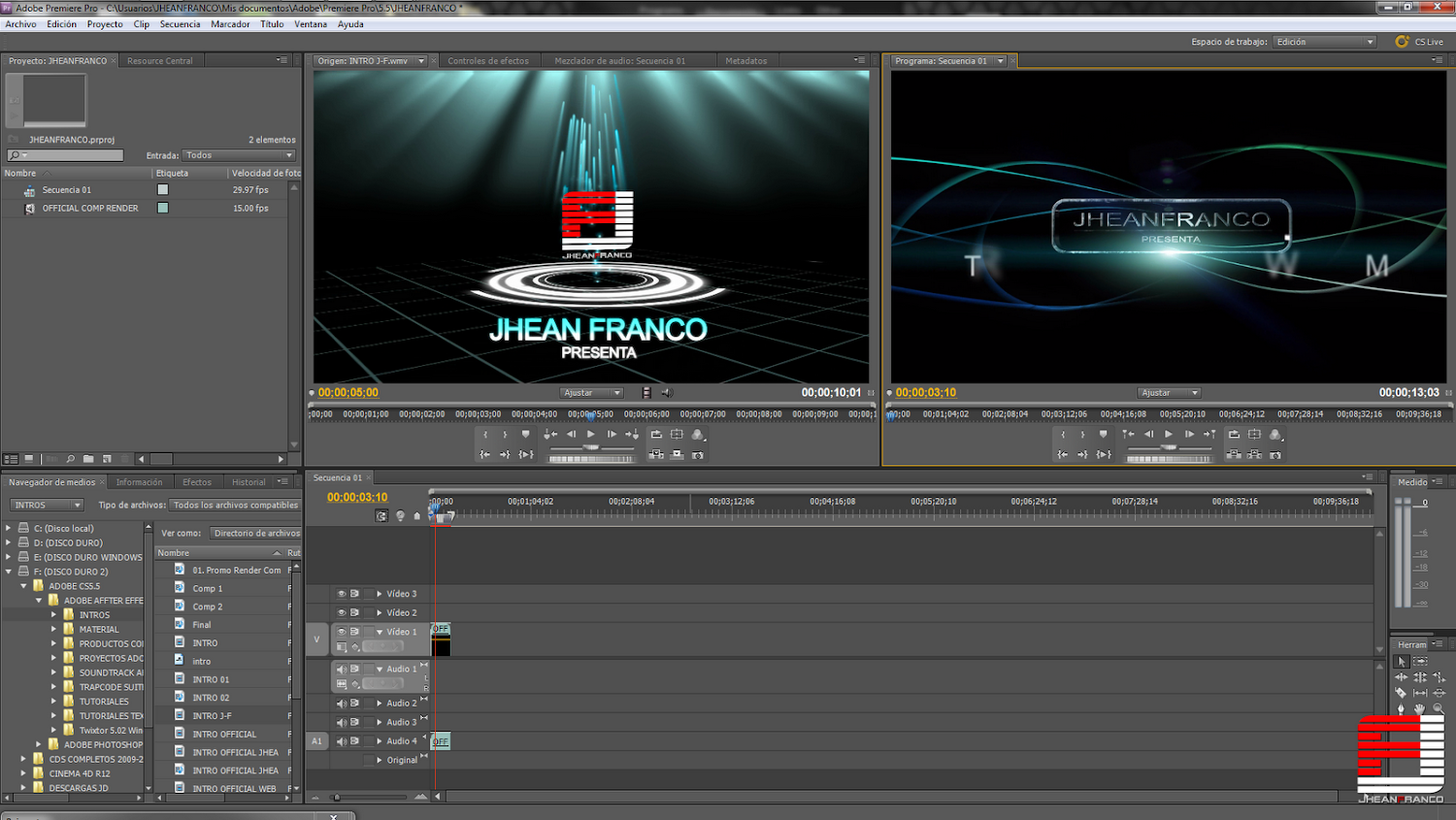Open Ajustar zoom dropdown in Source monitor

pyautogui.click(x=592, y=393)
